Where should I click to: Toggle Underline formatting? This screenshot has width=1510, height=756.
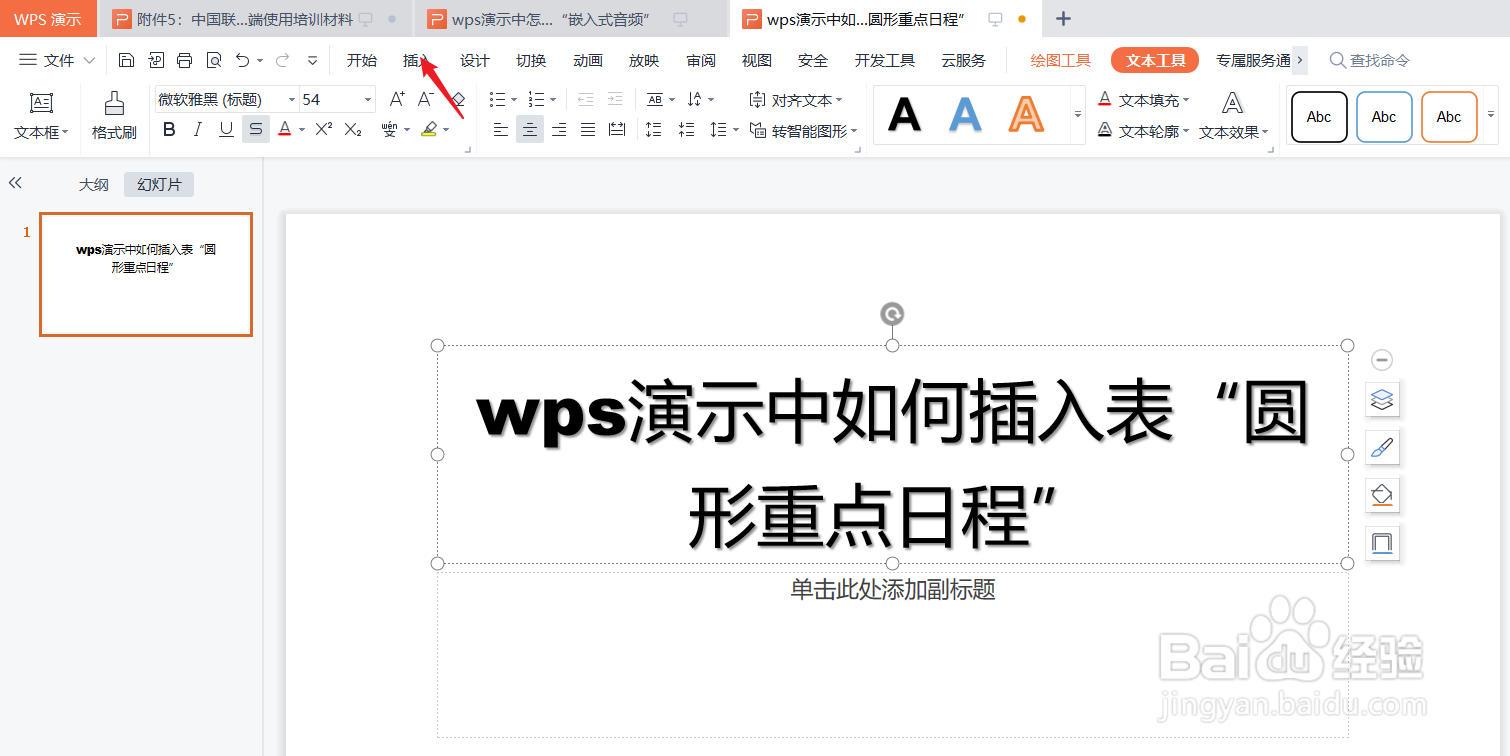click(227, 129)
